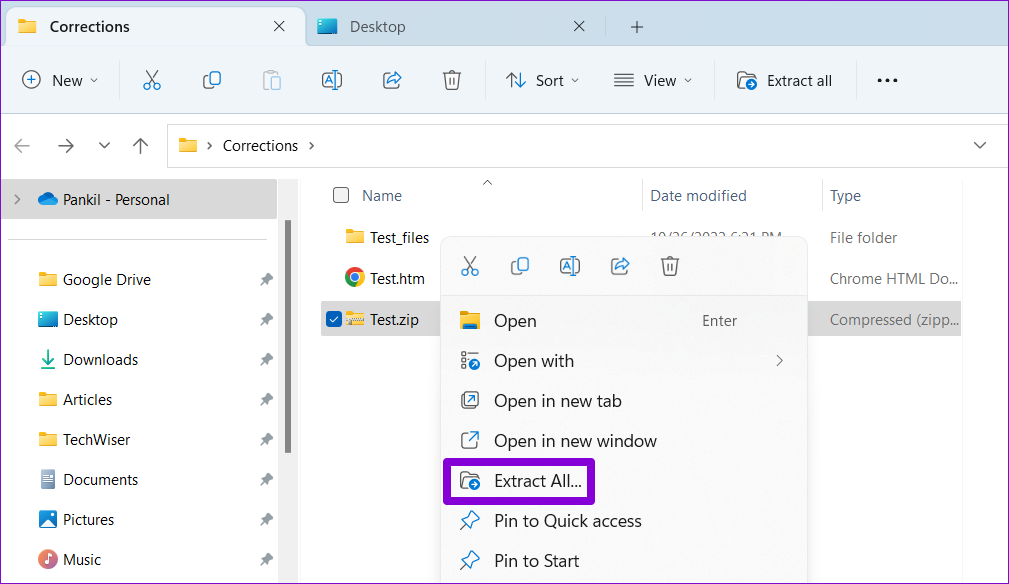Click pin icon next to TechWiser
The image size is (1009, 584).
266,440
